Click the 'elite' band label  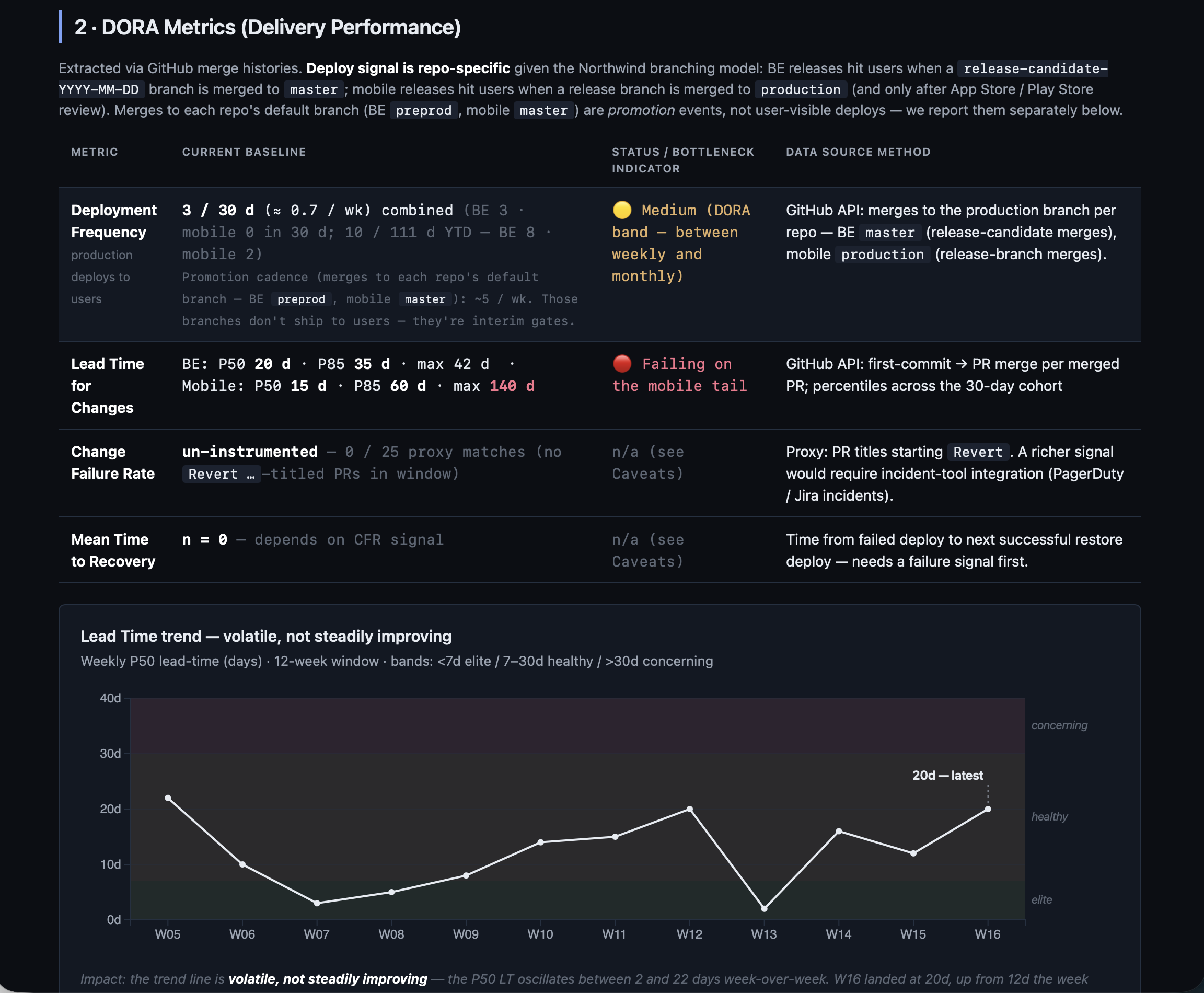pos(1041,900)
